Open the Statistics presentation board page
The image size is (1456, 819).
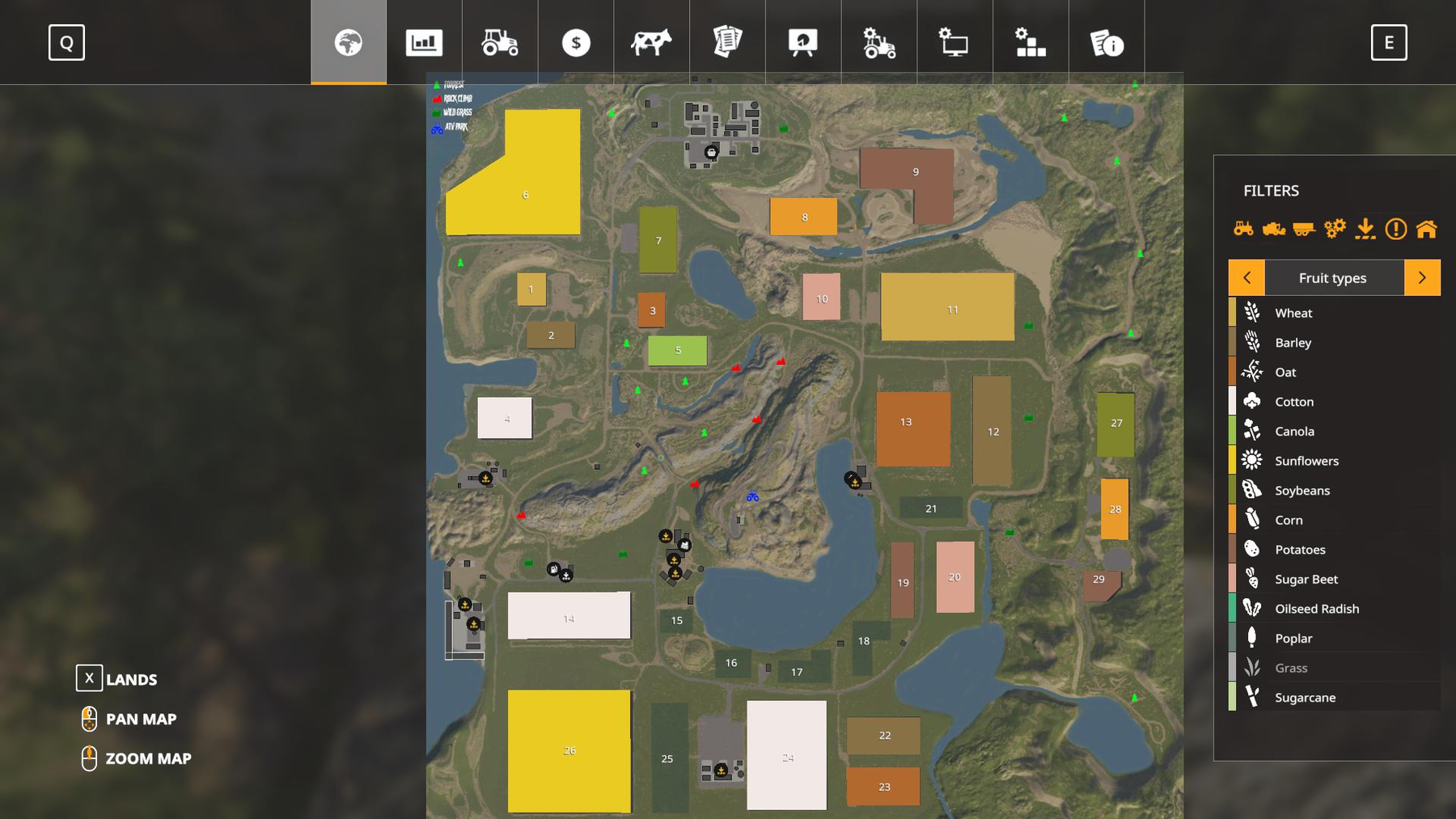pos(803,43)
